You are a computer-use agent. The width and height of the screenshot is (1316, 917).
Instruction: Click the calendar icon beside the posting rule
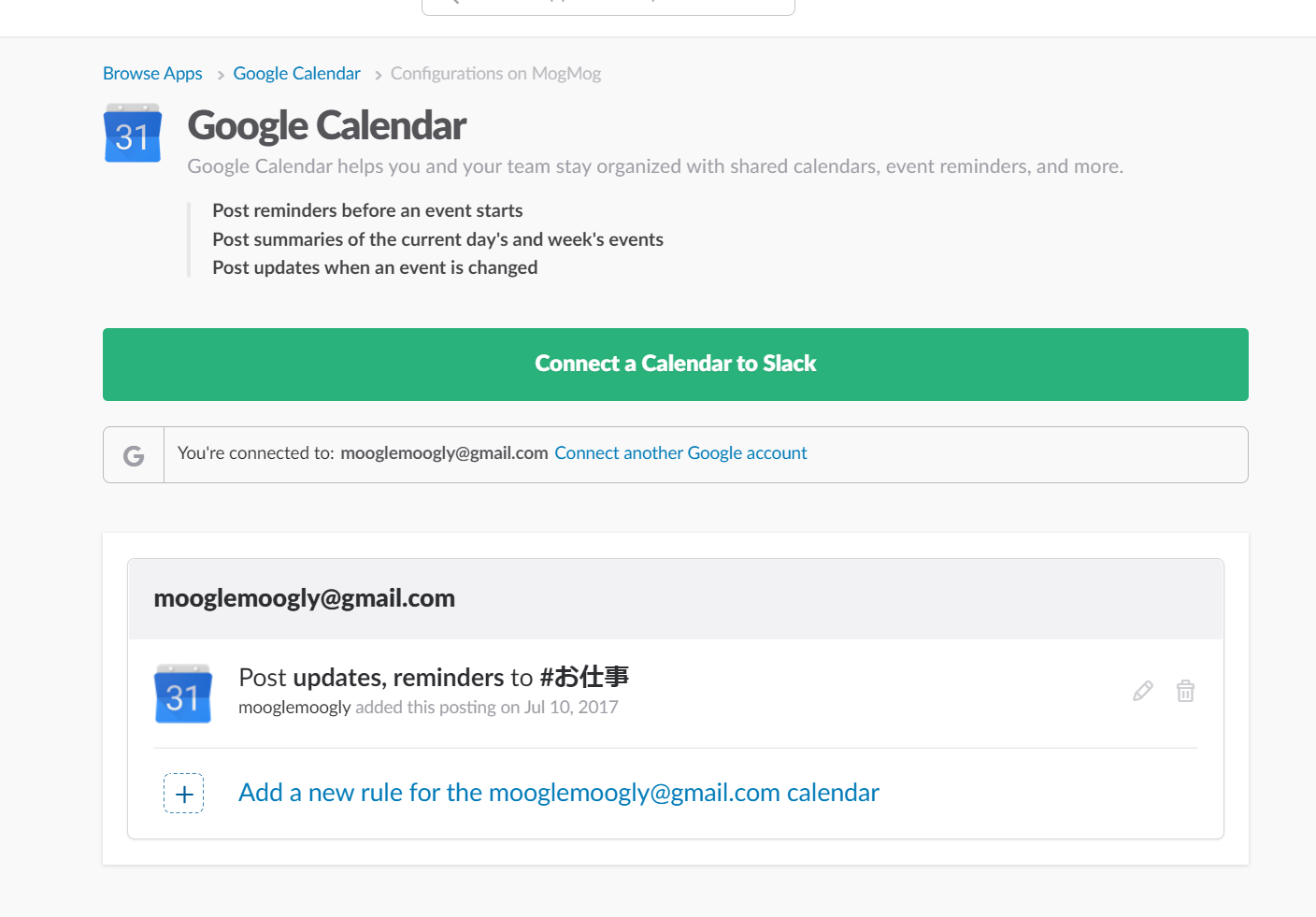183,694
